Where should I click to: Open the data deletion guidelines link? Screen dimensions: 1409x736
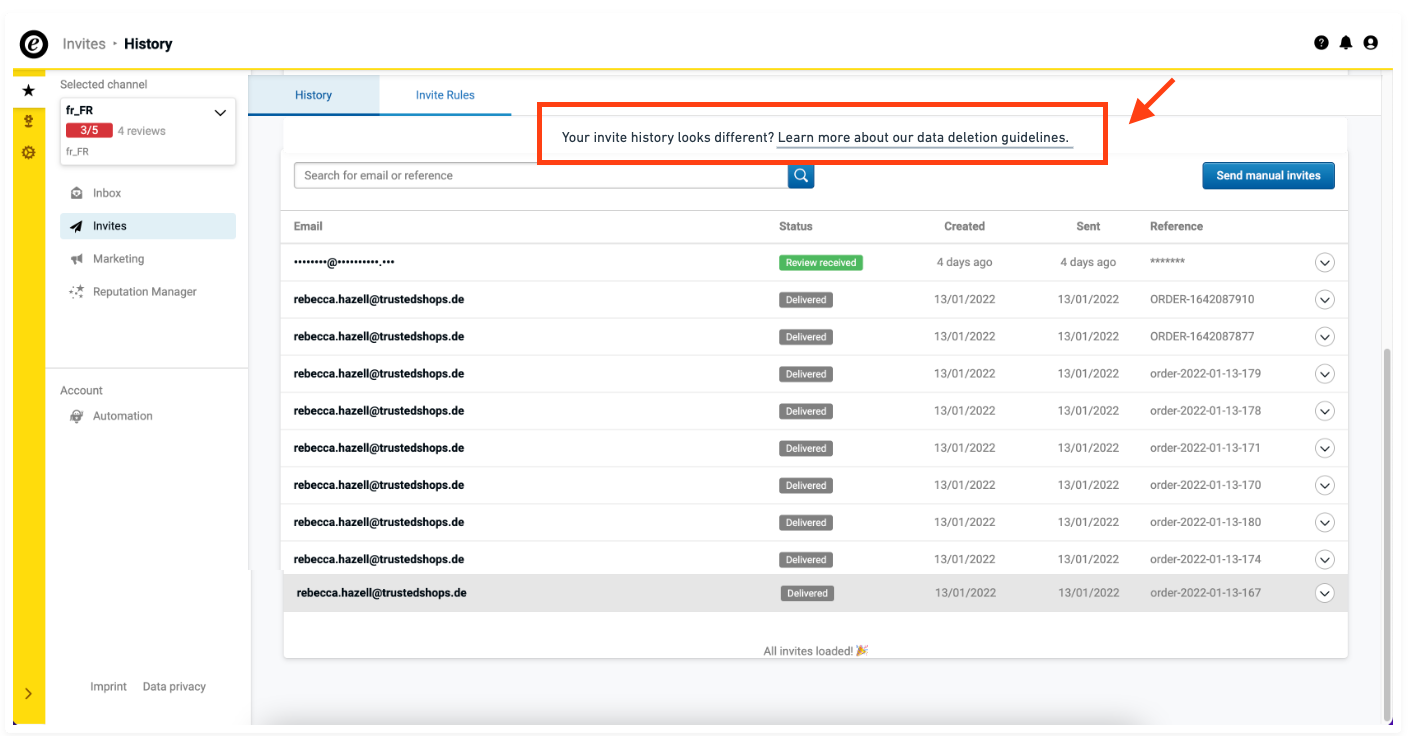pos(923,138)
